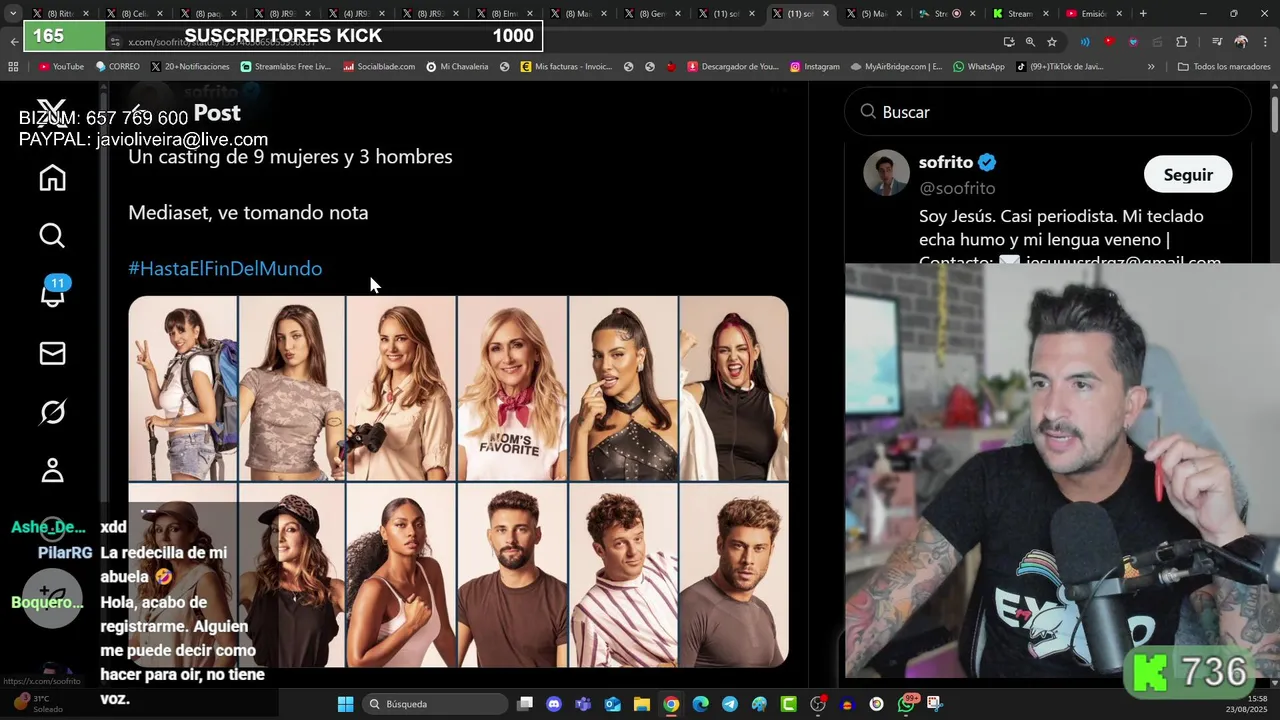This screenshot has height=720, width=1280.
Task: Open the browser zoom magnifier icon
Action: tap(1030, 42)
